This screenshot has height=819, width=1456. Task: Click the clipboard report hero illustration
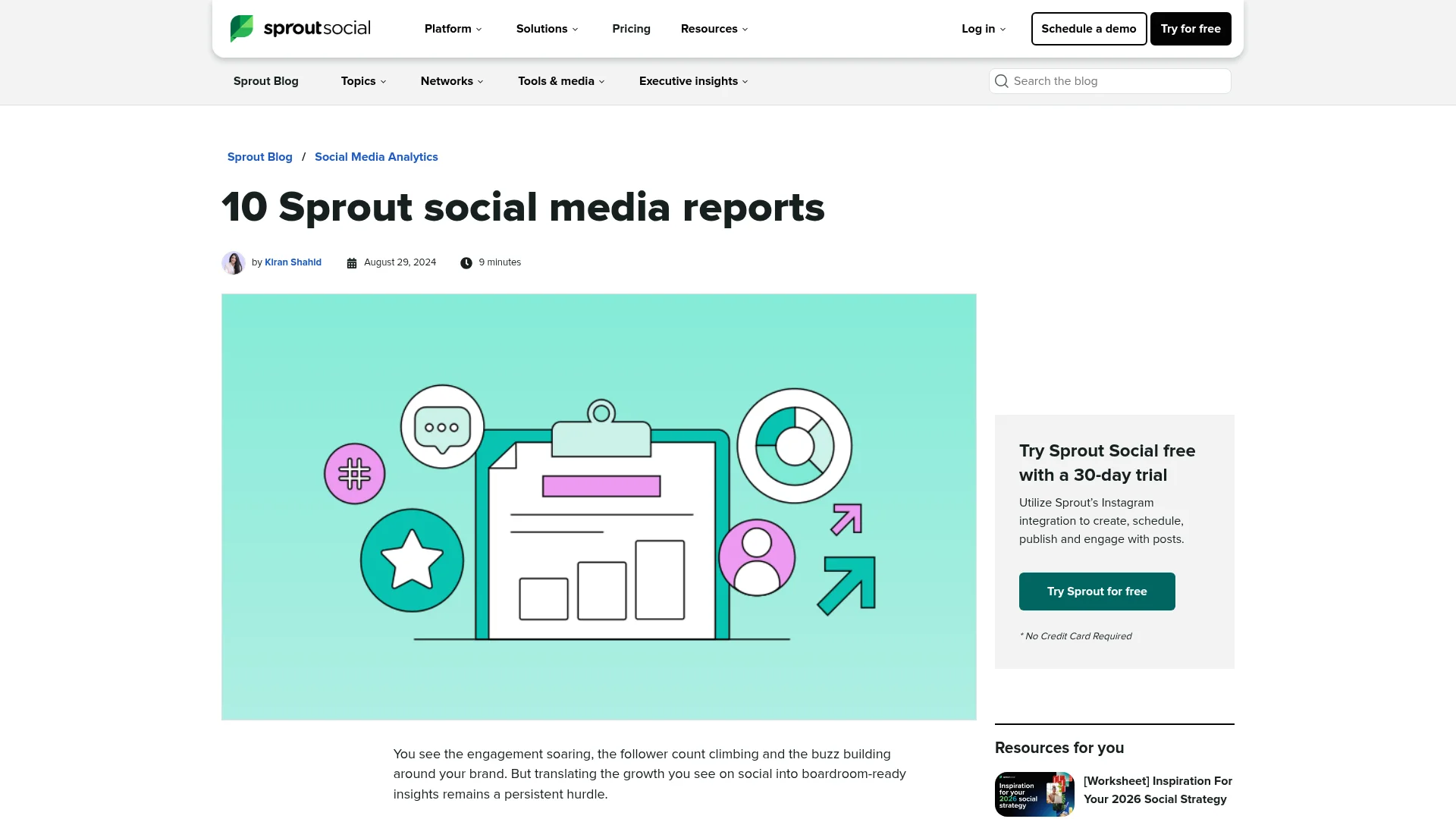click(599, 507)
